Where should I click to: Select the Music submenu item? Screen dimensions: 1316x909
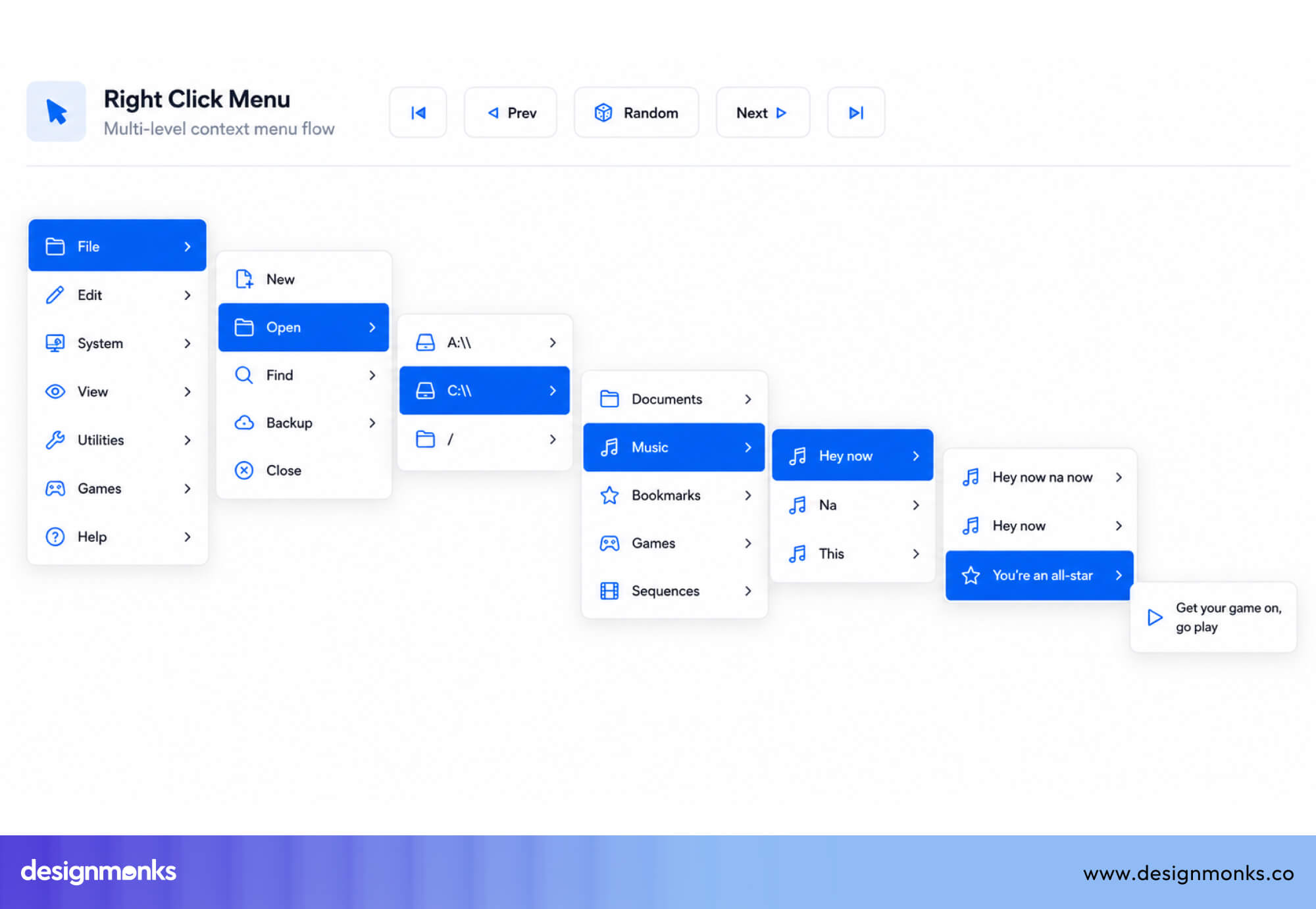(674, 447)
